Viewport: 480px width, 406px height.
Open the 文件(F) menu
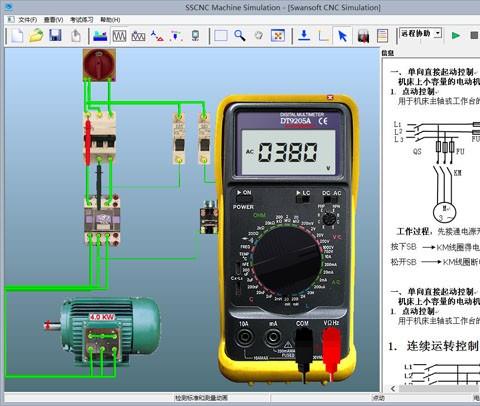[27, 20]
